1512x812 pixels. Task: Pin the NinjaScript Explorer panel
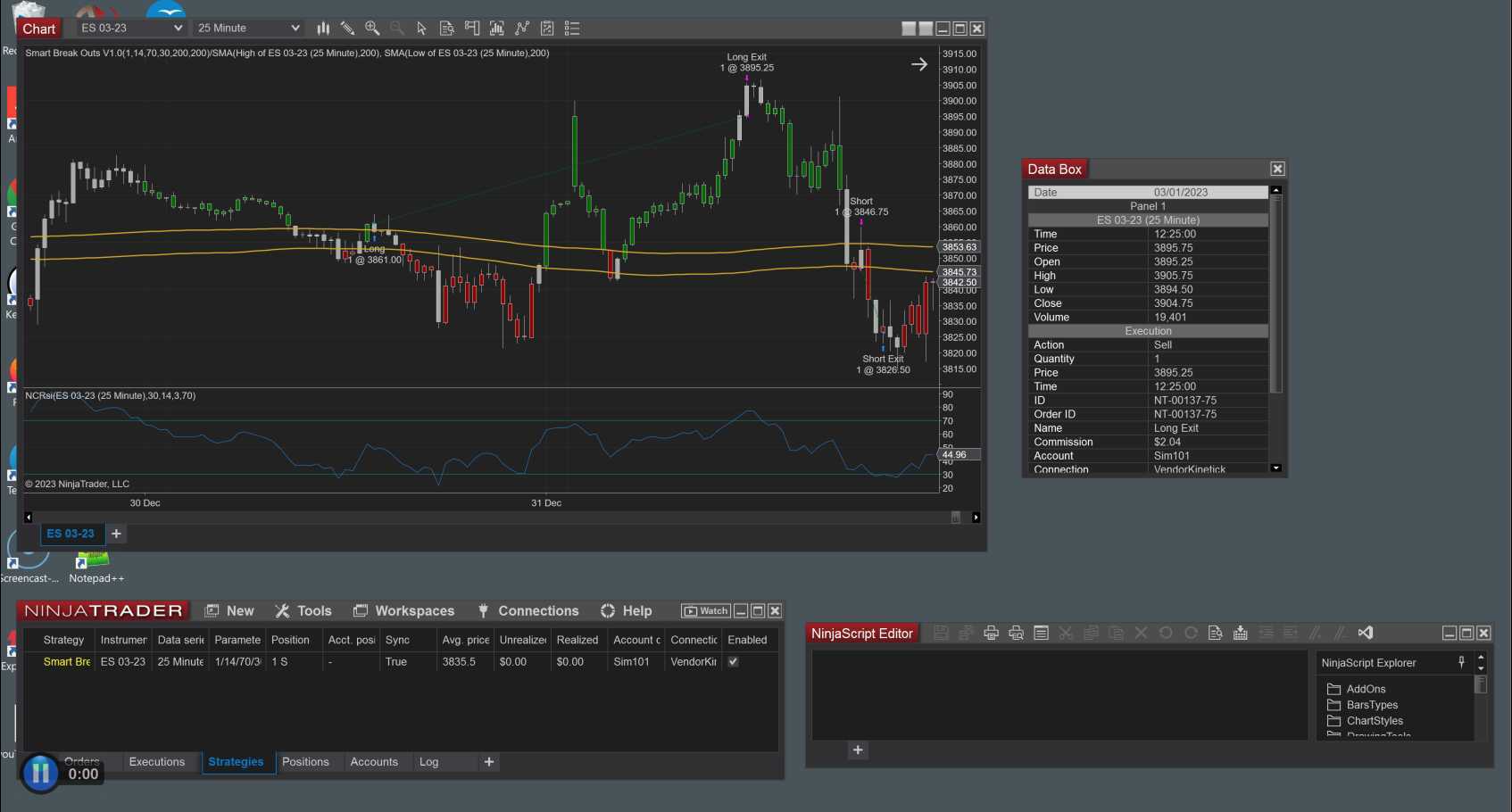[1461, 662]
